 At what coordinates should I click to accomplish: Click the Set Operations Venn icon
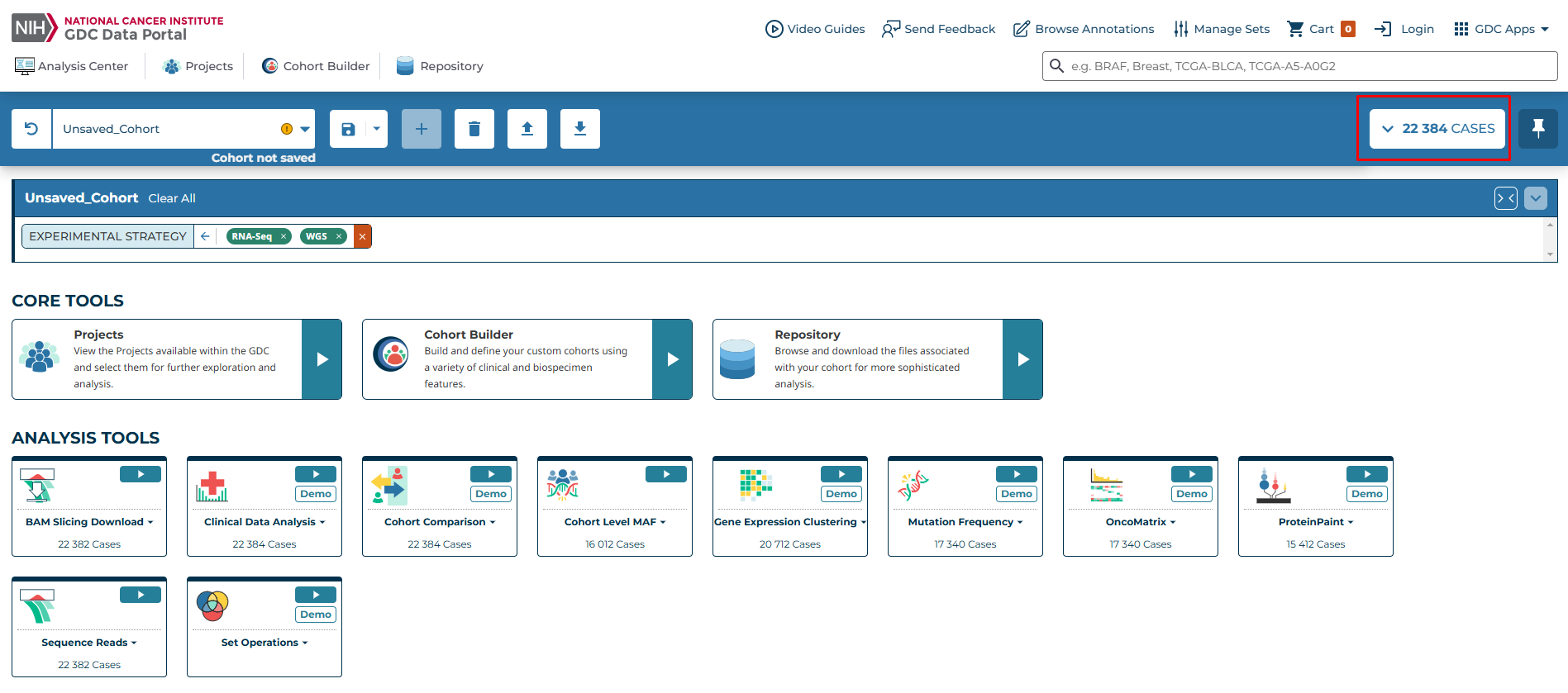212,606
